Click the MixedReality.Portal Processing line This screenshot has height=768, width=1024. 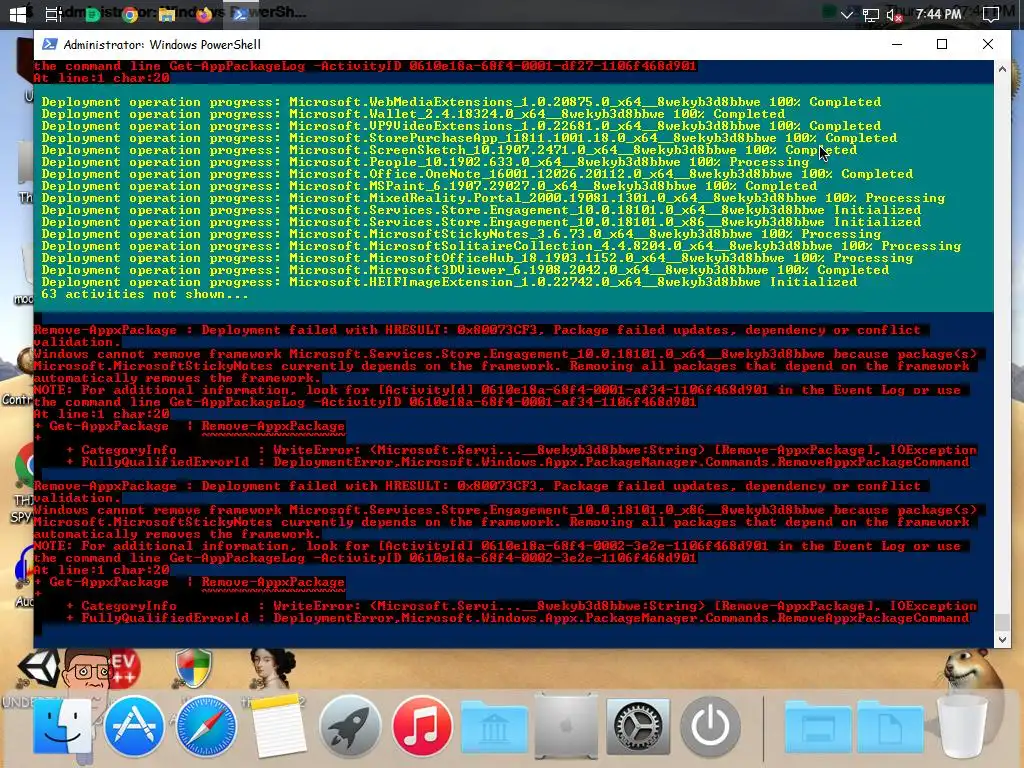pyautogui.click(x=493, y=198)
